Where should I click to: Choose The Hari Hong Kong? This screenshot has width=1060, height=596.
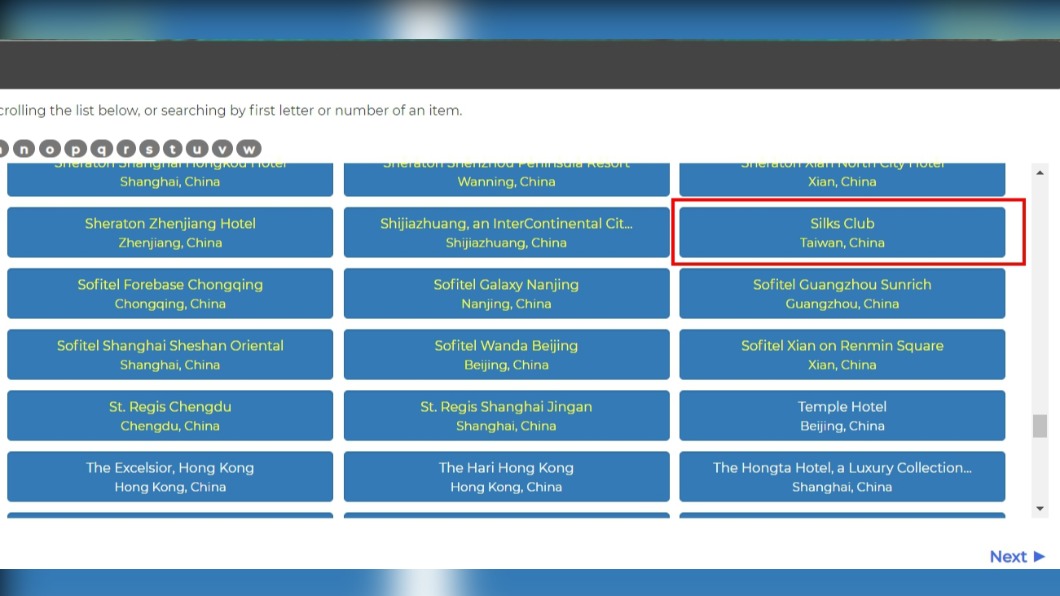pyautogui.click(x=506, y=476)
